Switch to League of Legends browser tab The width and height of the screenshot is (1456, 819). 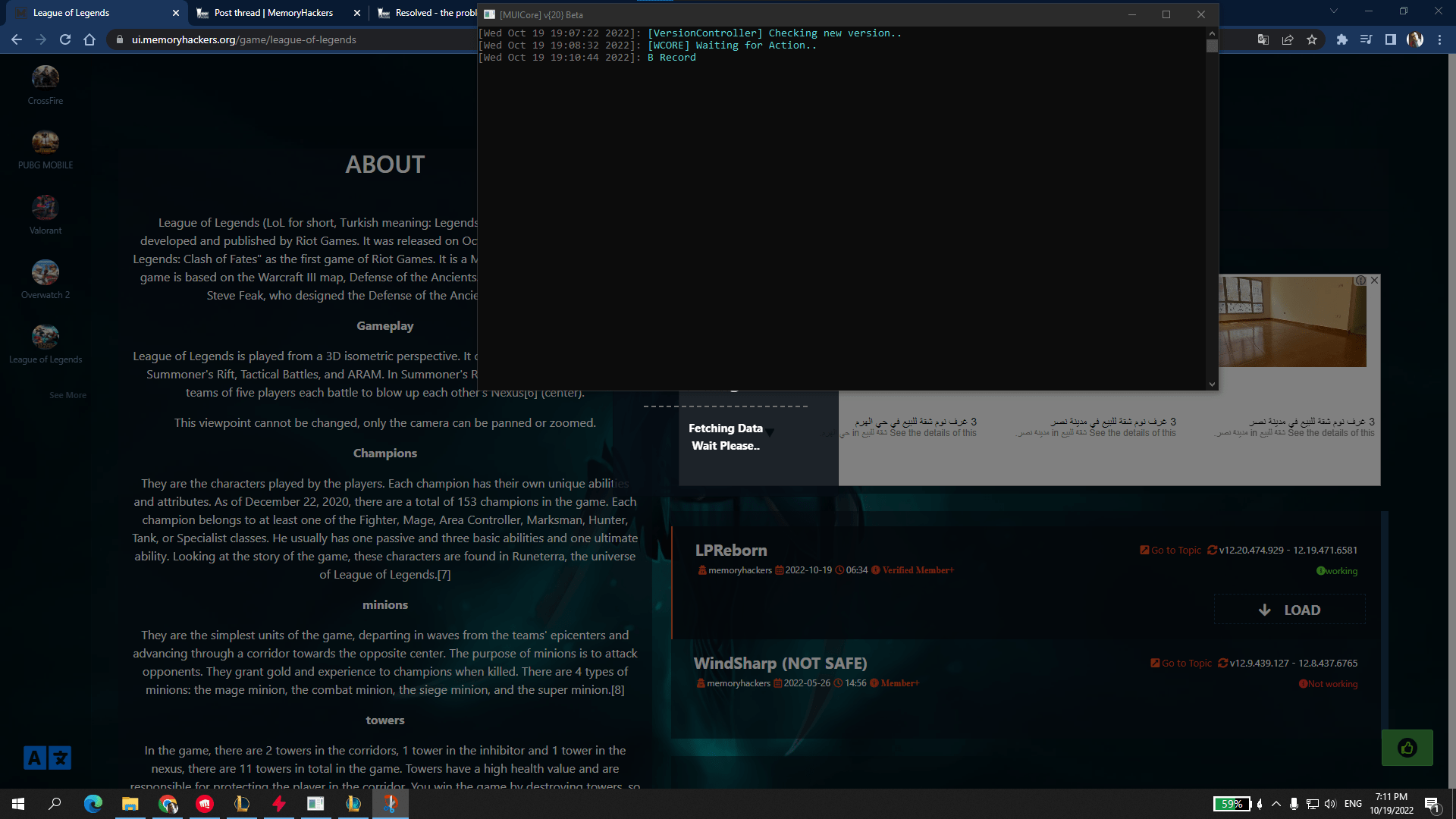(99, 13)
